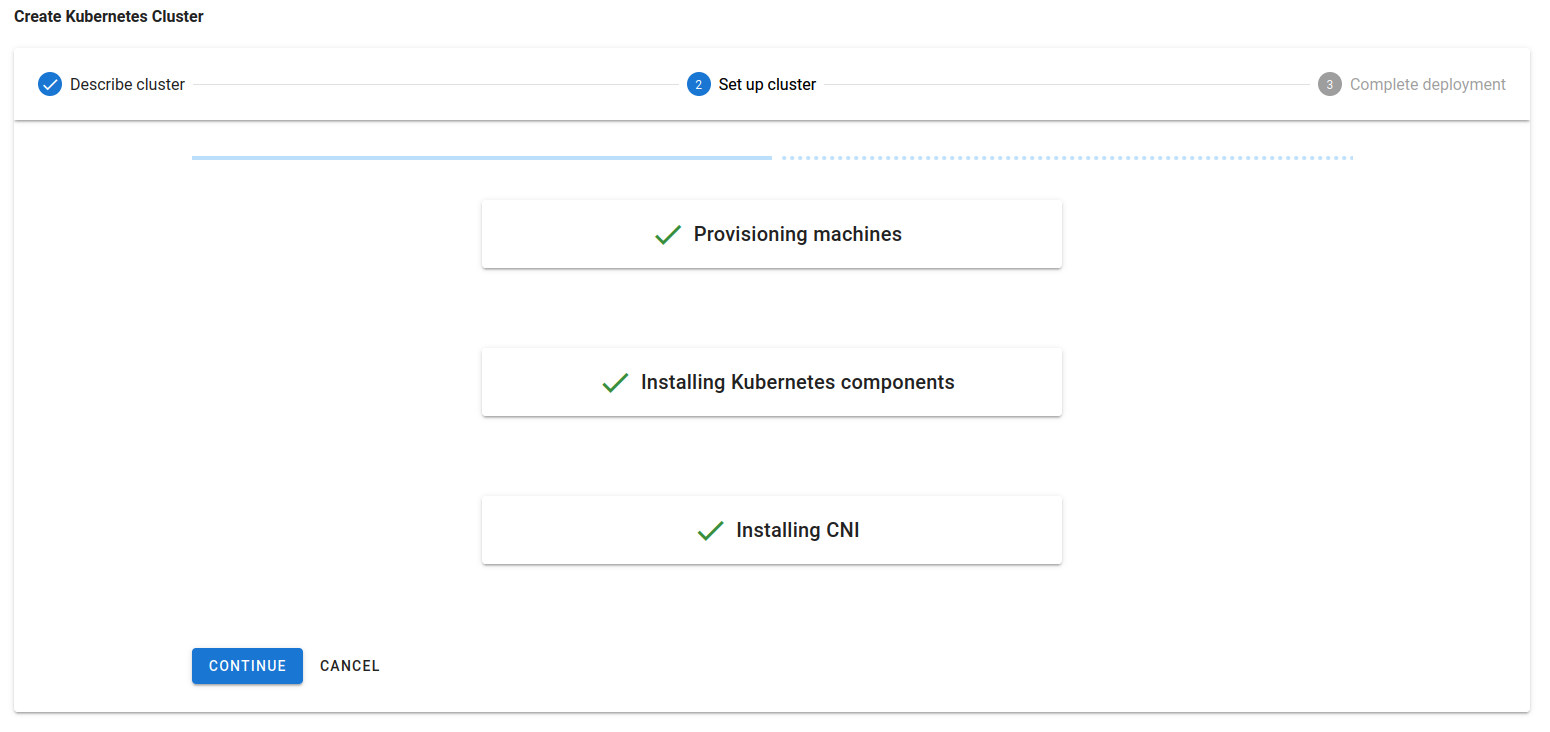The width and height of the screenshot is (1550, 732).
Task: Click the solid portion of the progress bar
Action: [x=480, y=157]
